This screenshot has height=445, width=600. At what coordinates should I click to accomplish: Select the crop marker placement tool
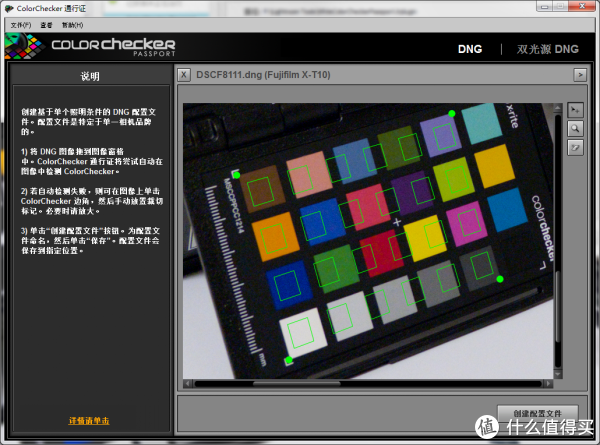click(x=575, y=110)
